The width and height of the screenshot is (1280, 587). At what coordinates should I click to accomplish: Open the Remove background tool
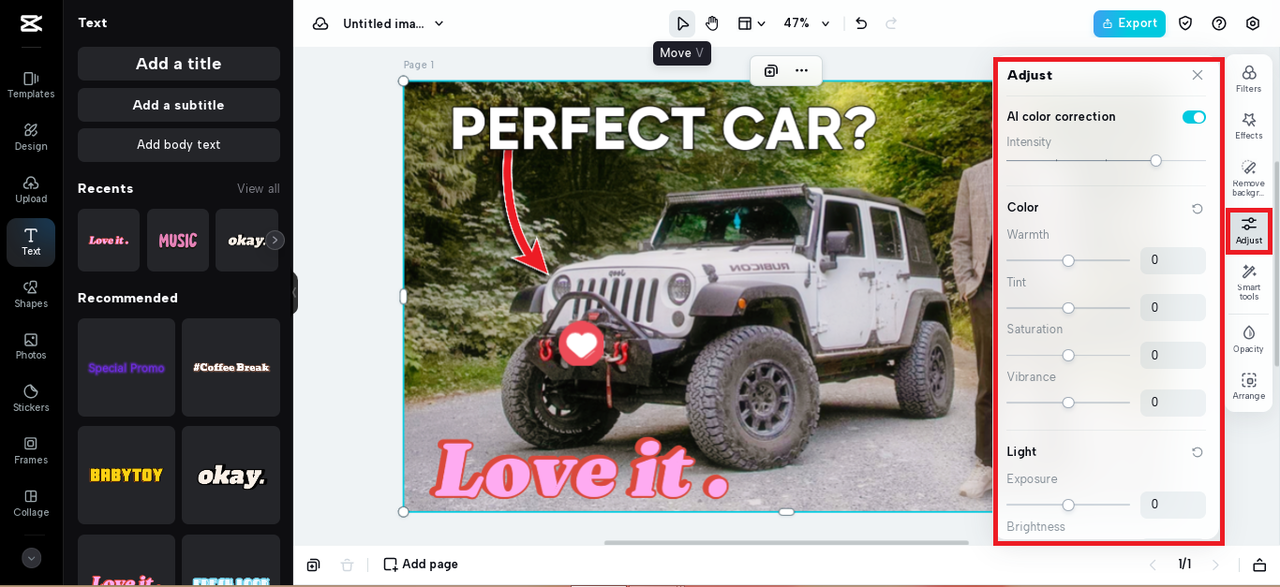[1249, 178]
